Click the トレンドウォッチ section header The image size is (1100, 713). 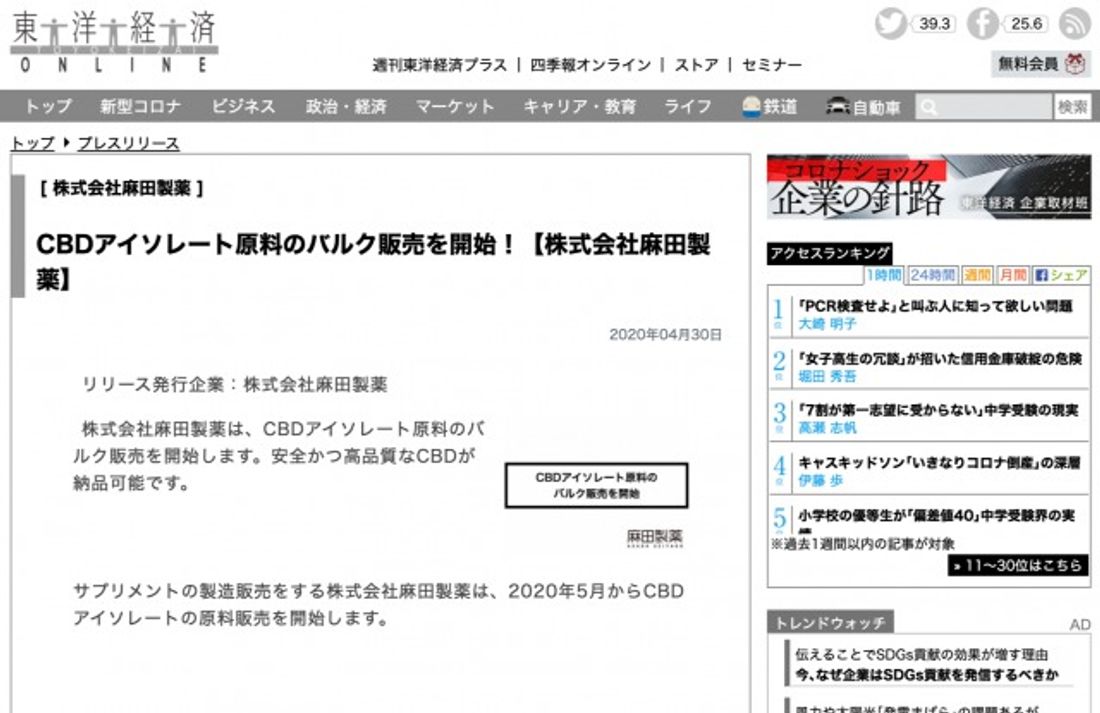[830, 622]
